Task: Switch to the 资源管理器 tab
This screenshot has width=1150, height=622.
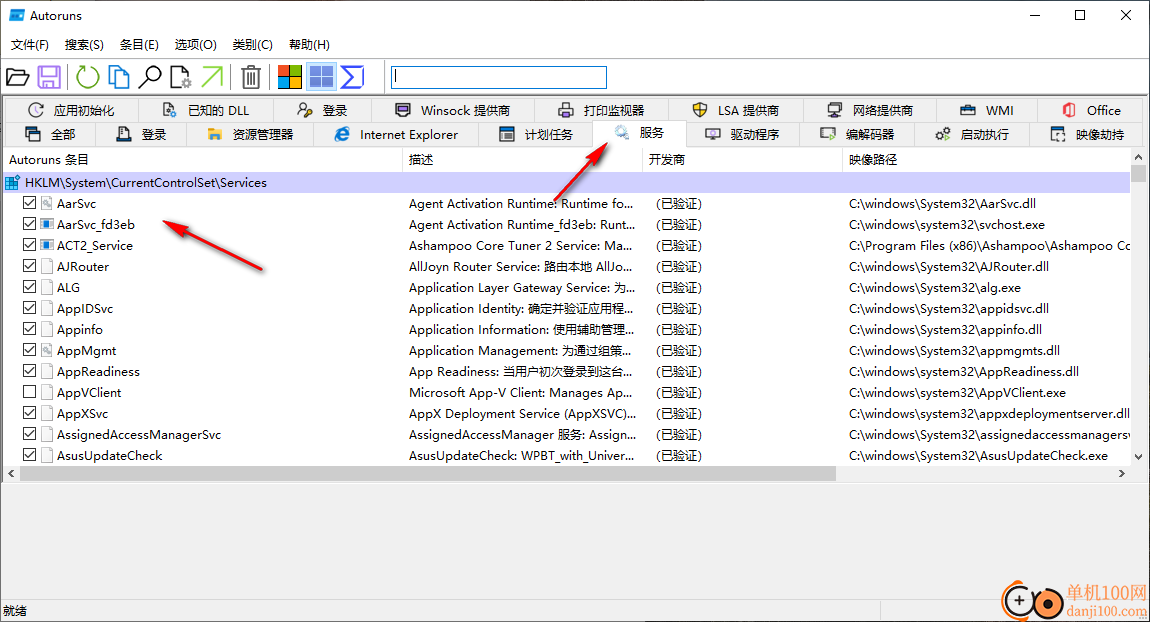Action: tap(250, 134)
